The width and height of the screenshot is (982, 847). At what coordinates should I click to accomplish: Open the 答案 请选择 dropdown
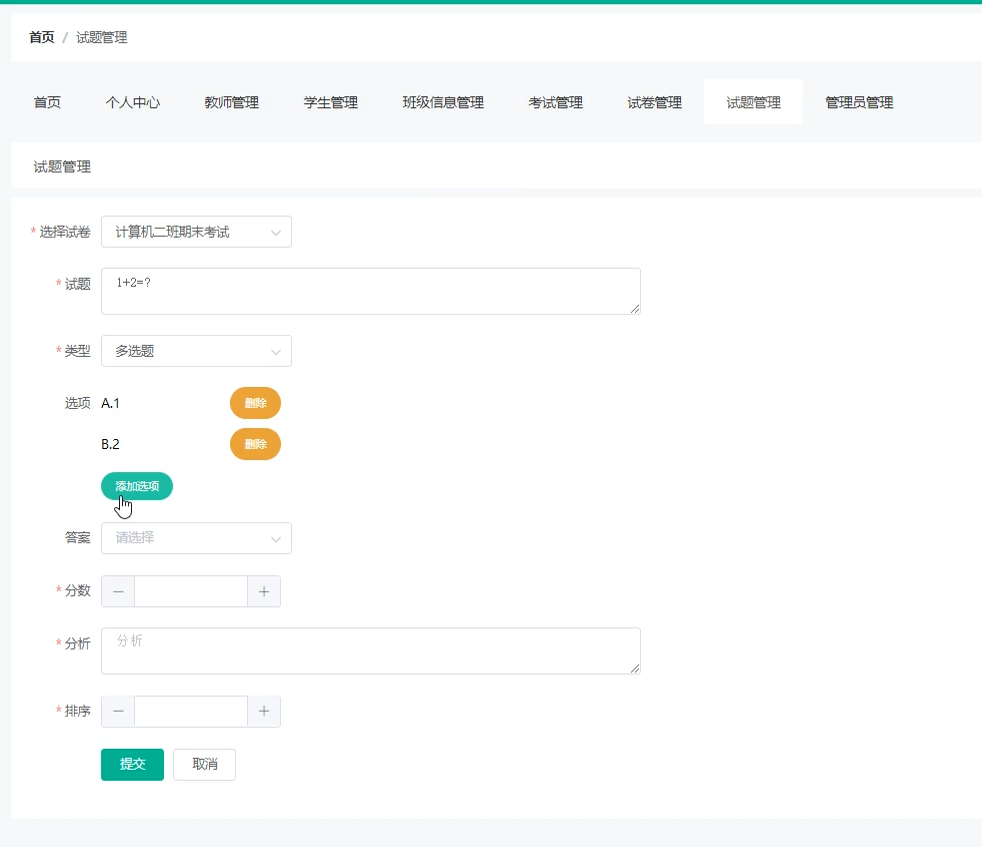coord(196,538)
